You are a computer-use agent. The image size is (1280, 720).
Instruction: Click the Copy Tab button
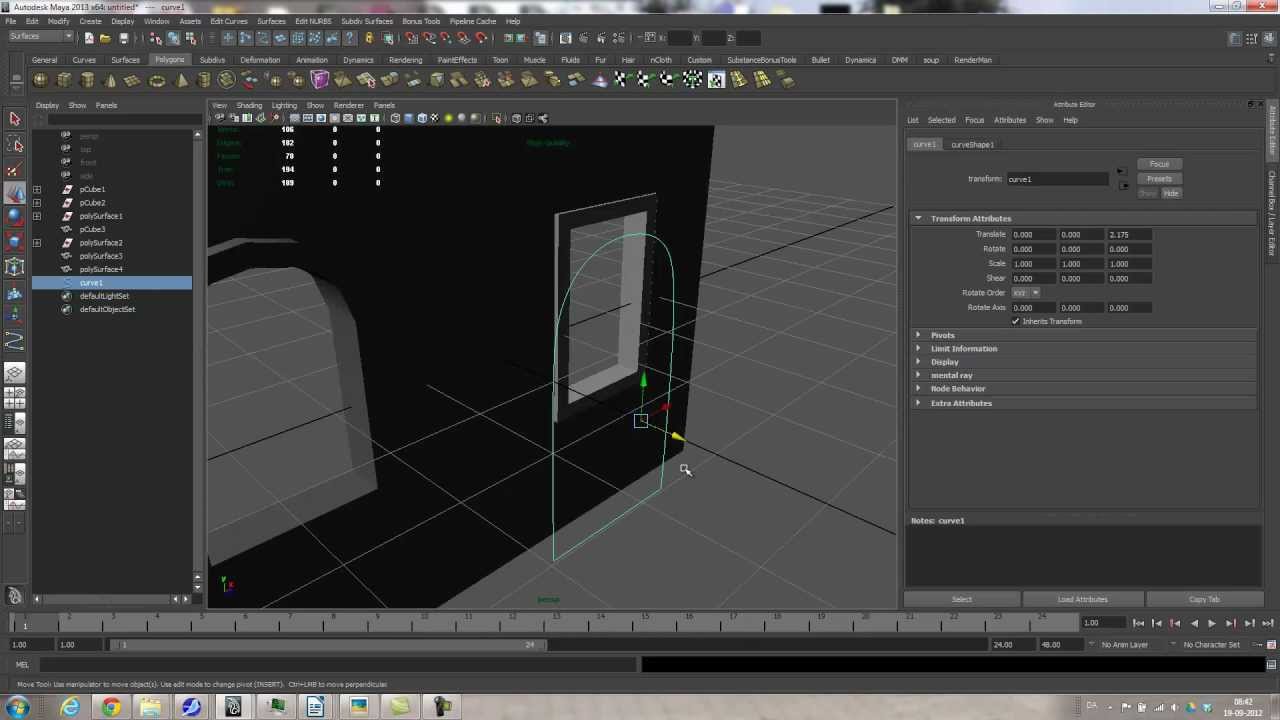[1204, 599]
